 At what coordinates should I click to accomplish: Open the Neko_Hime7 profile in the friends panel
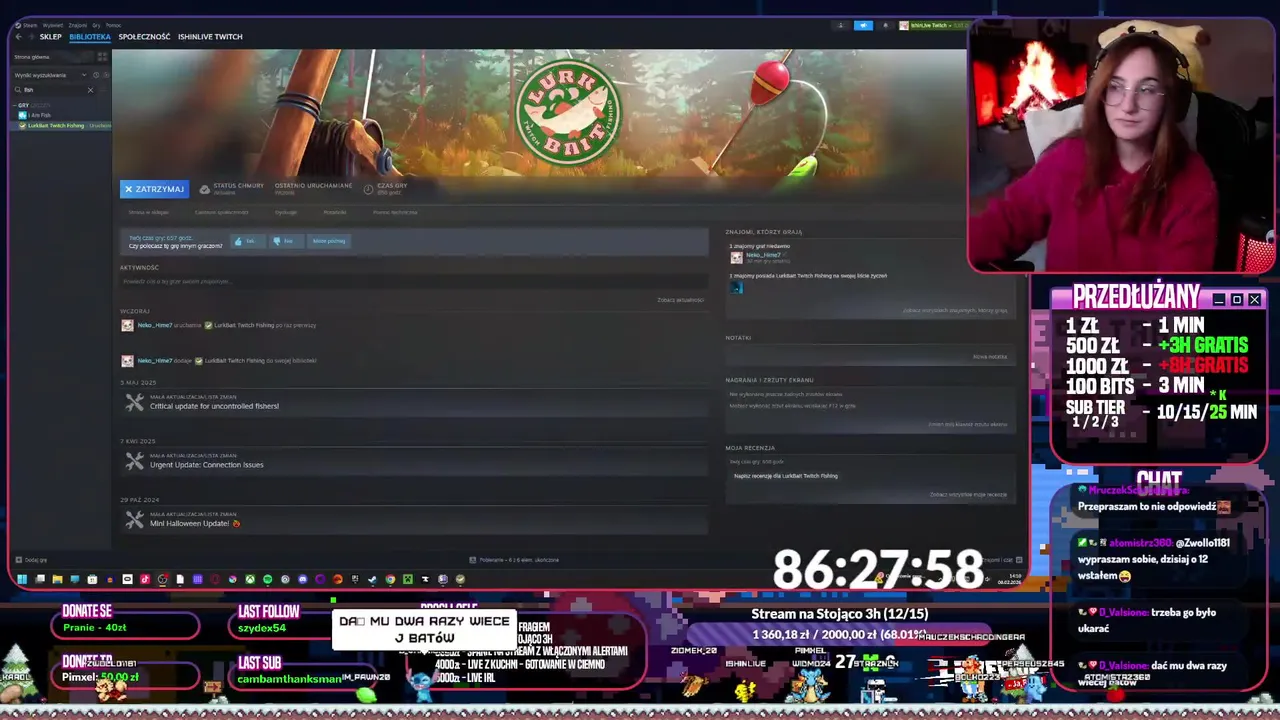pyautogui.click(x=763, y=255)
